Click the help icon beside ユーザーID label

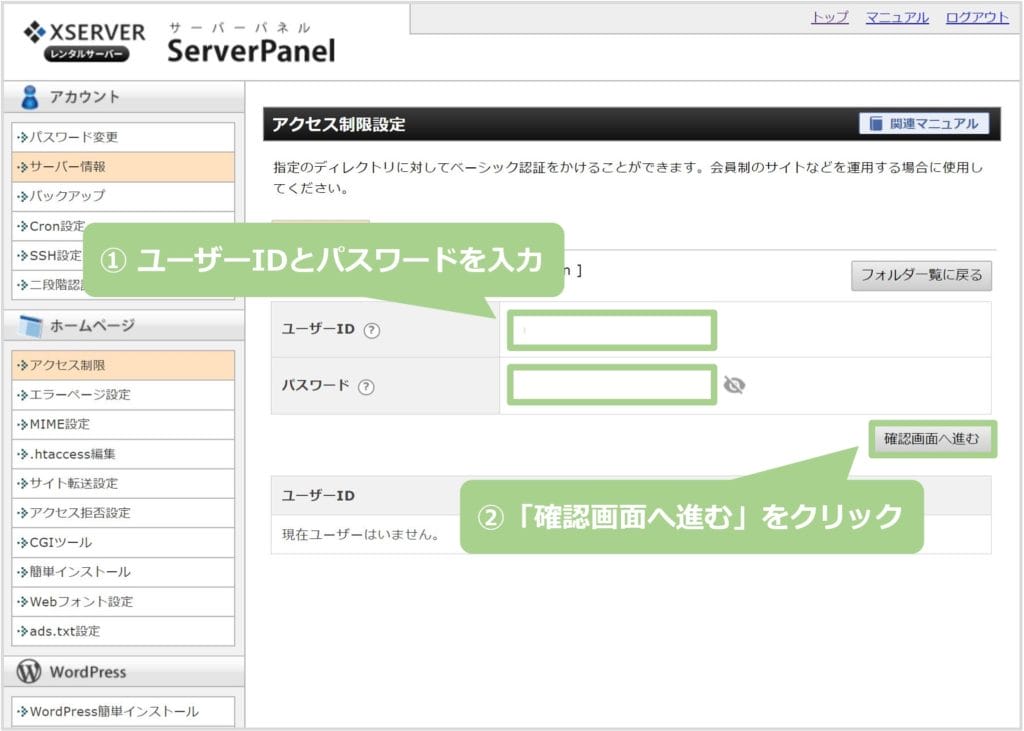(372, 331)
